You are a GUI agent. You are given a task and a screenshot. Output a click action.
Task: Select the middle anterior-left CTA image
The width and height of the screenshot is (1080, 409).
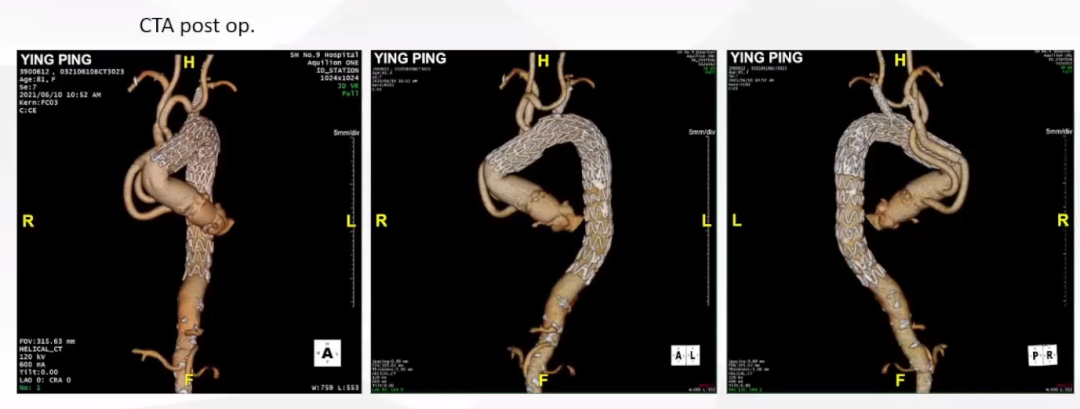tap(543, 220)
